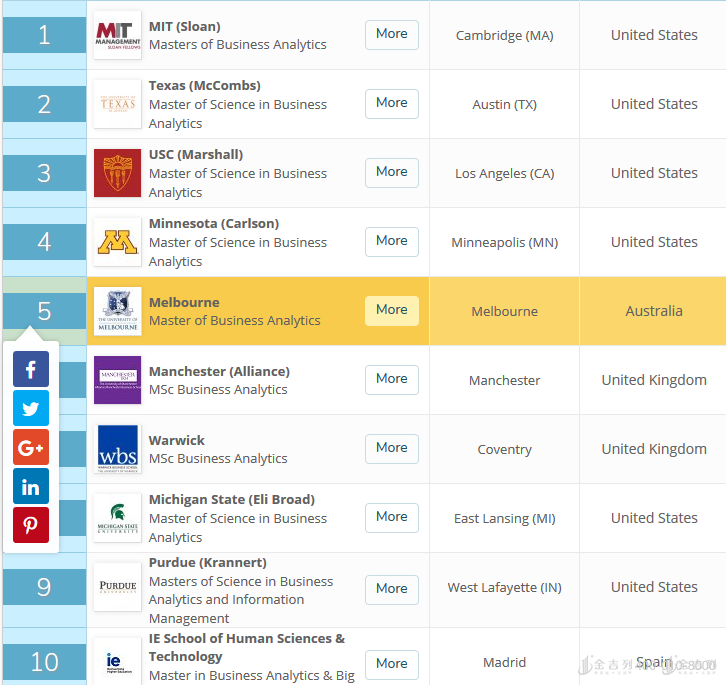Select Austin (TX) city cell
The width and height of the screenshot is (726, 685).
pos(504,104)
